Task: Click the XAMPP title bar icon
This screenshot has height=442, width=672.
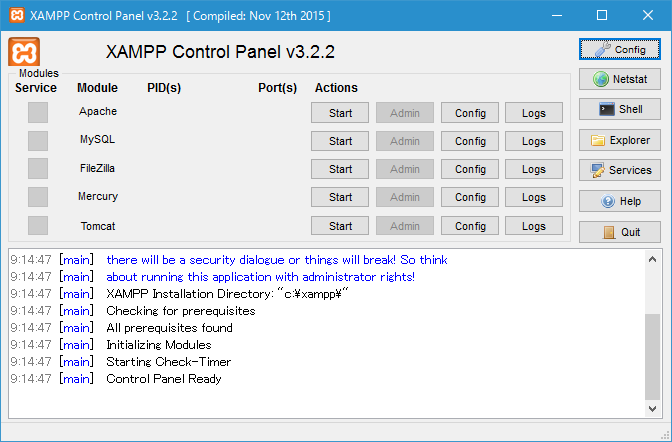Action: coord(16,16)
